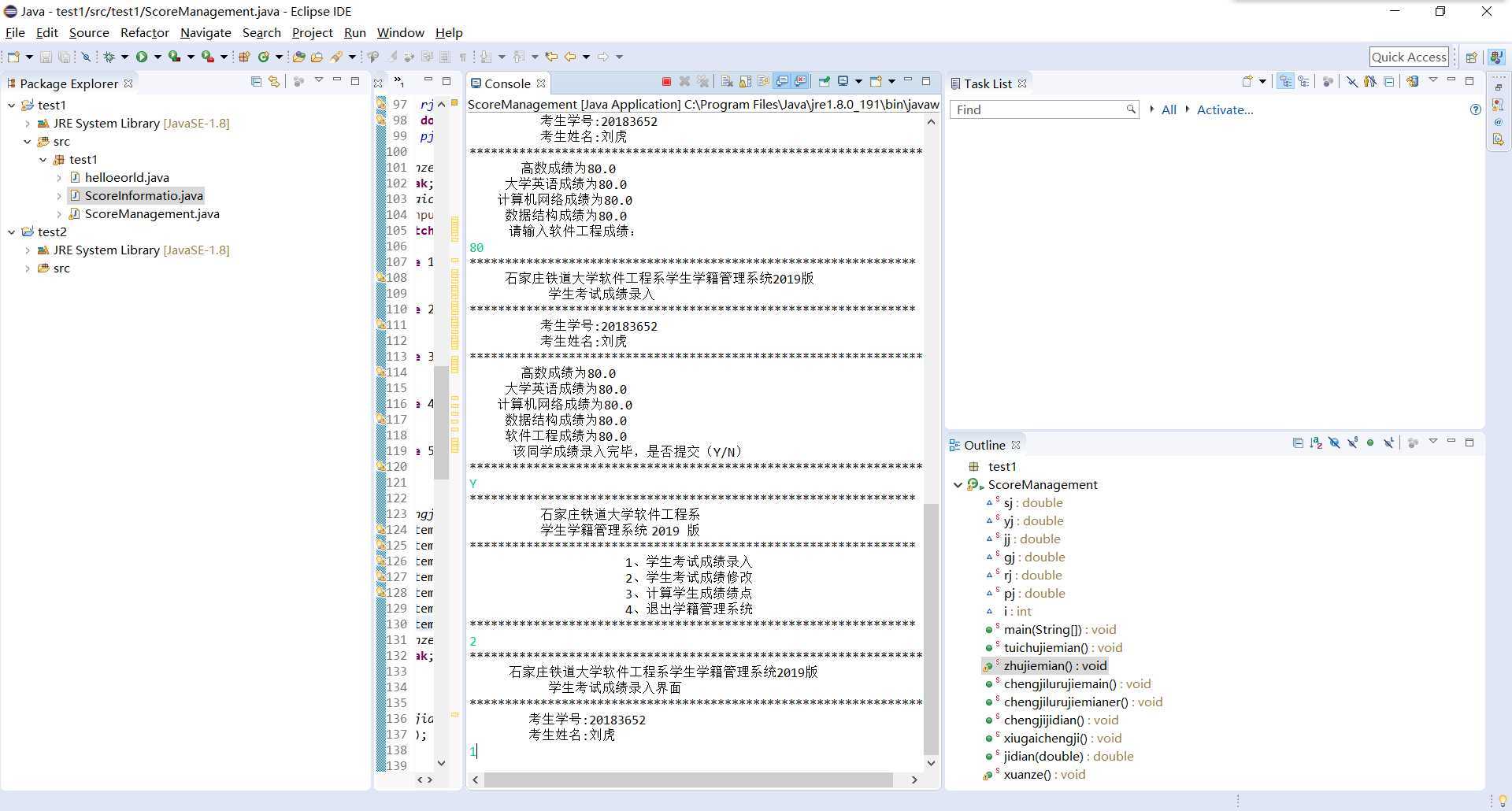Image resolution: width=1512 pixels, height=811 pixels.
Task: Expand the ScoreManagement.java file node
Action: 59,214
